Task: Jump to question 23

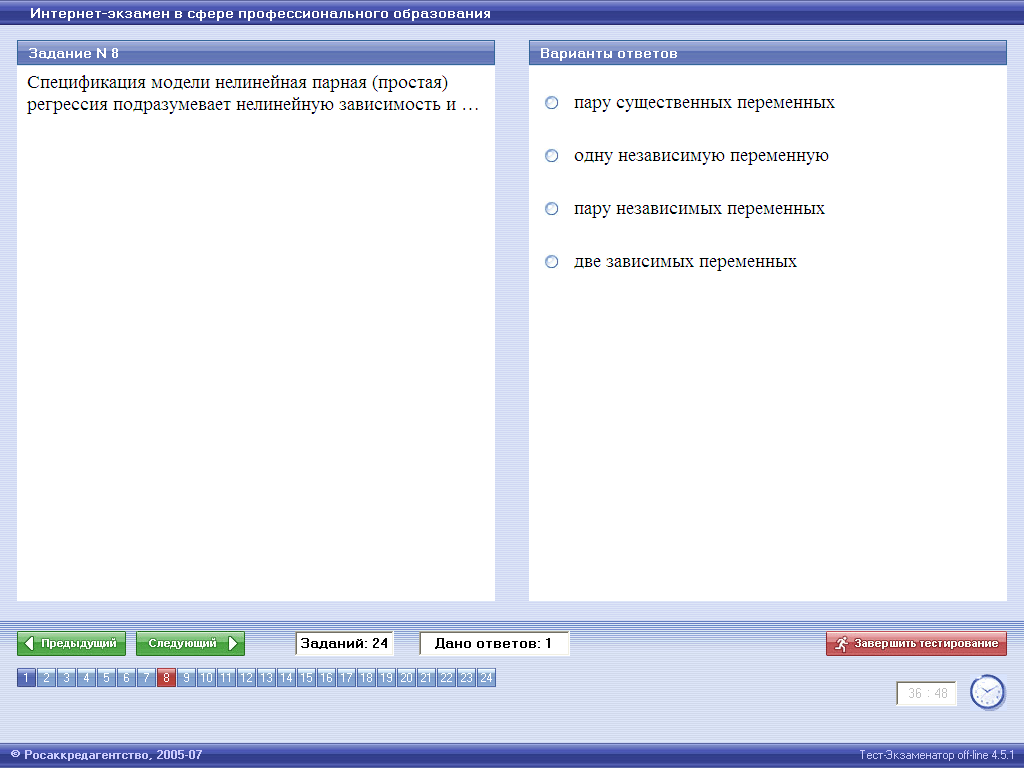Action: pos(466,678)
